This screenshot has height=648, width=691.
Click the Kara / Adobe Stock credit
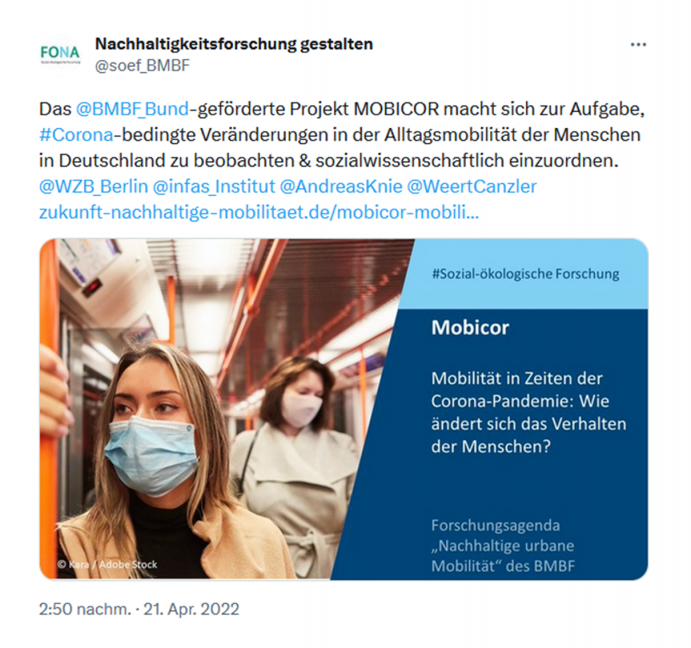tap(107, 564)
